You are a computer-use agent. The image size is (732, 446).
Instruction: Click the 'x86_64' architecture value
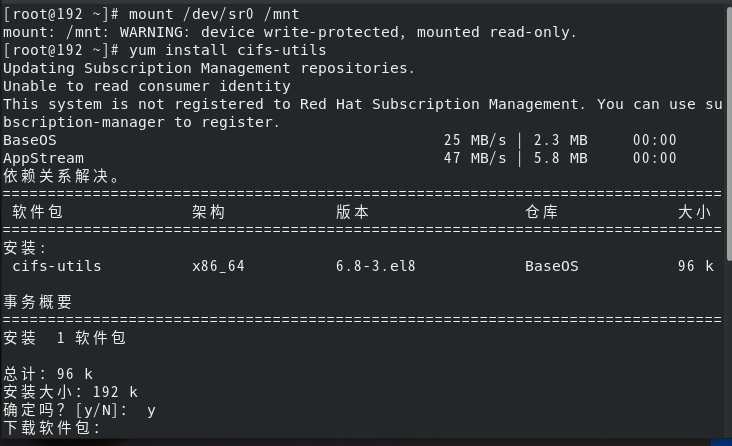[218, 266]
